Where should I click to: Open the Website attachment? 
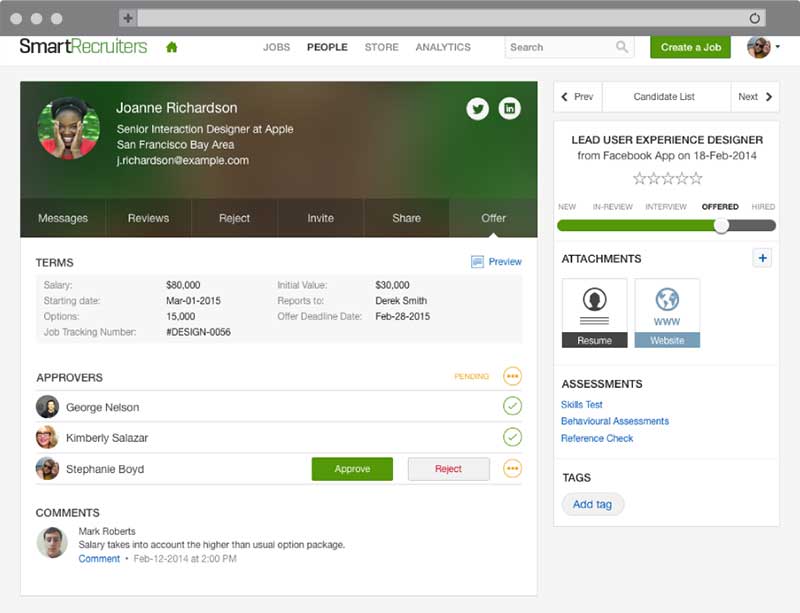point(667,313)
